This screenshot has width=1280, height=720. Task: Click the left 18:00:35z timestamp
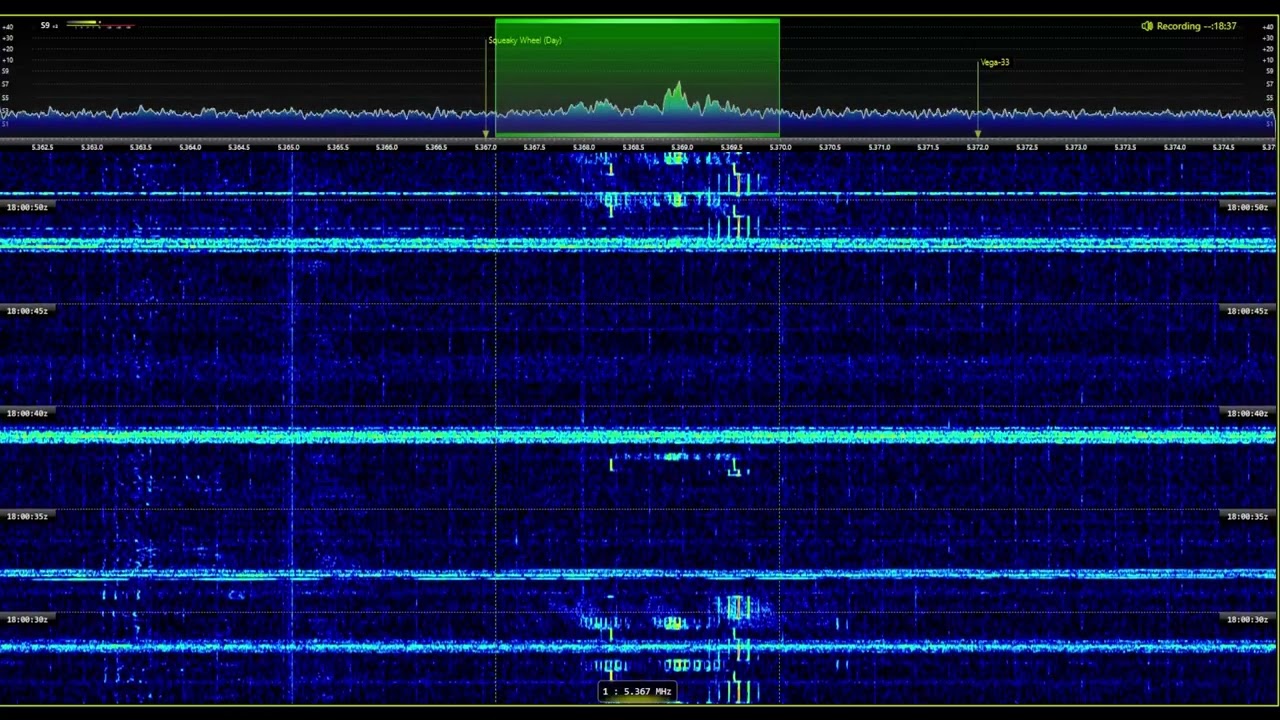pyautogui.click(x=27, y=516)
